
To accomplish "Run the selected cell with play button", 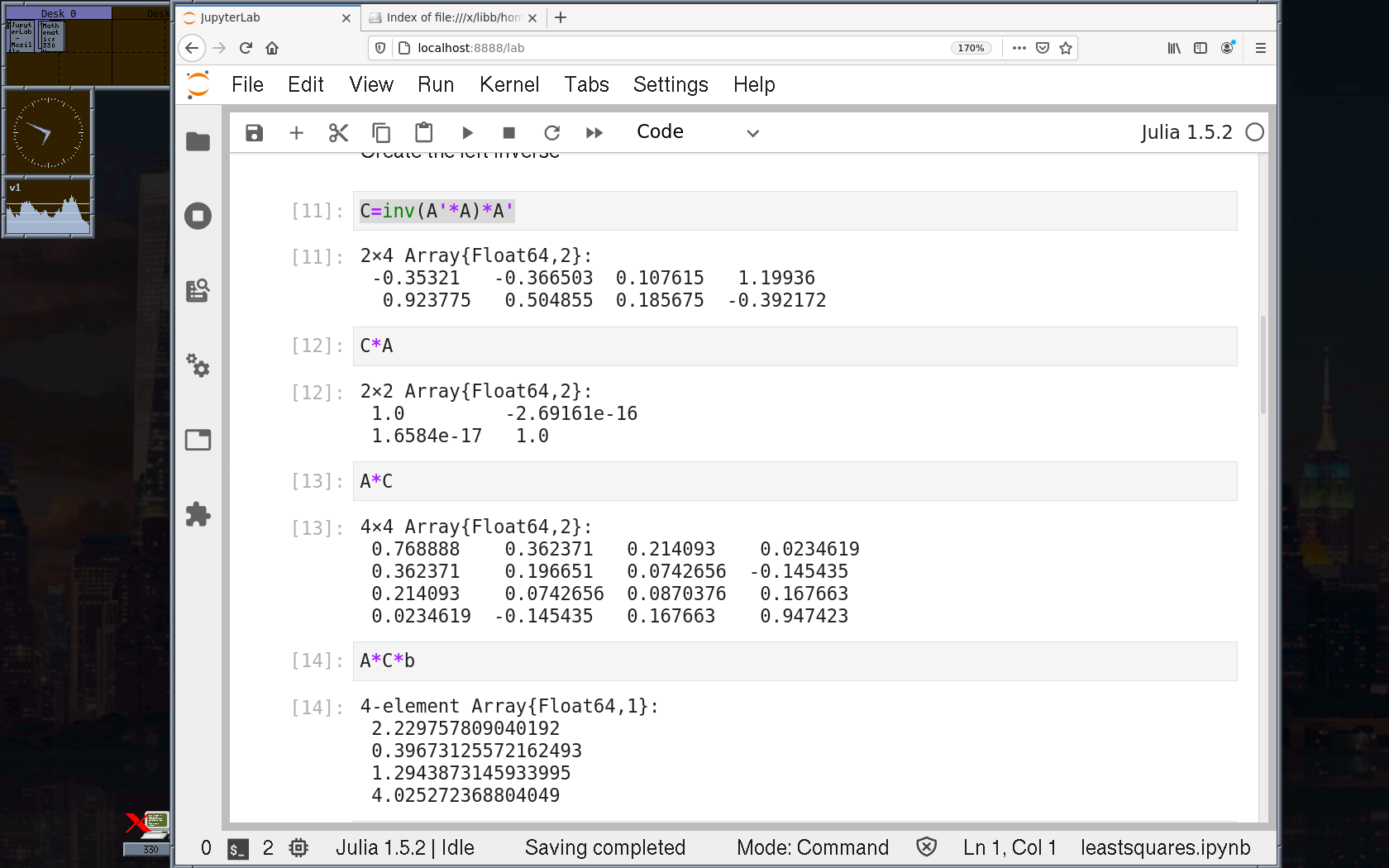I will coord(467,133).
